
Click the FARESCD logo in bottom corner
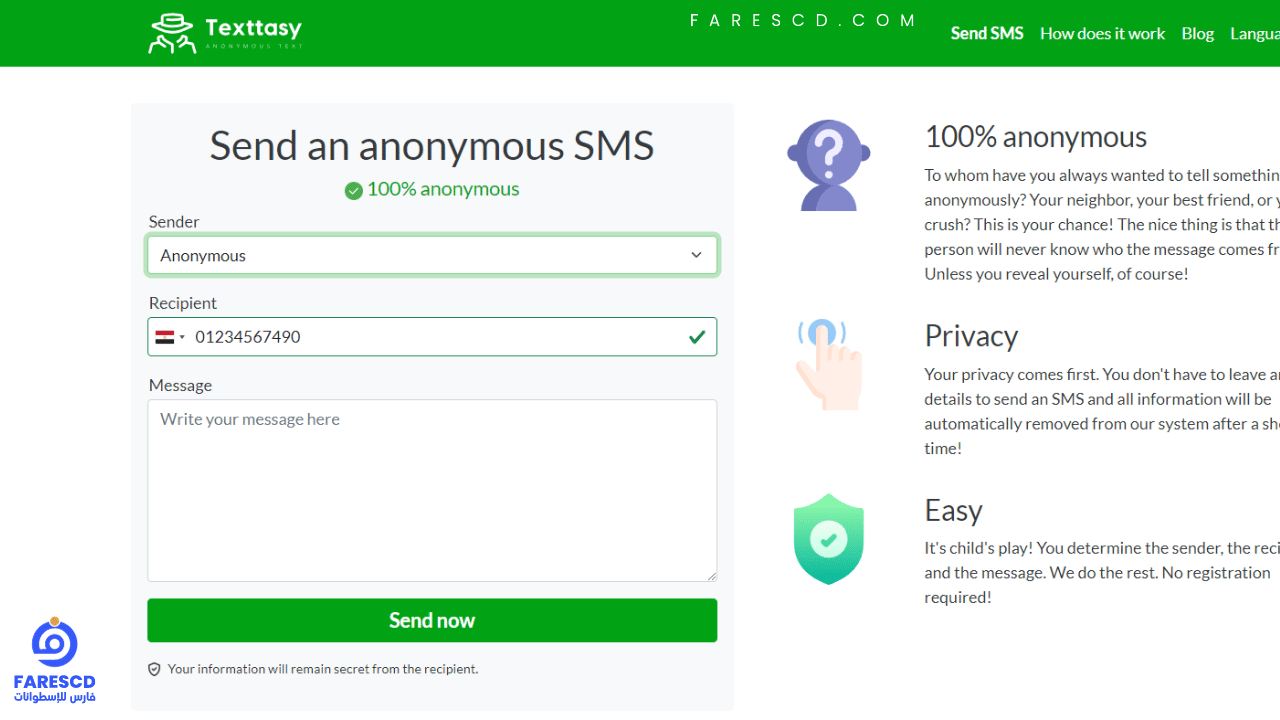pos(54,660)
